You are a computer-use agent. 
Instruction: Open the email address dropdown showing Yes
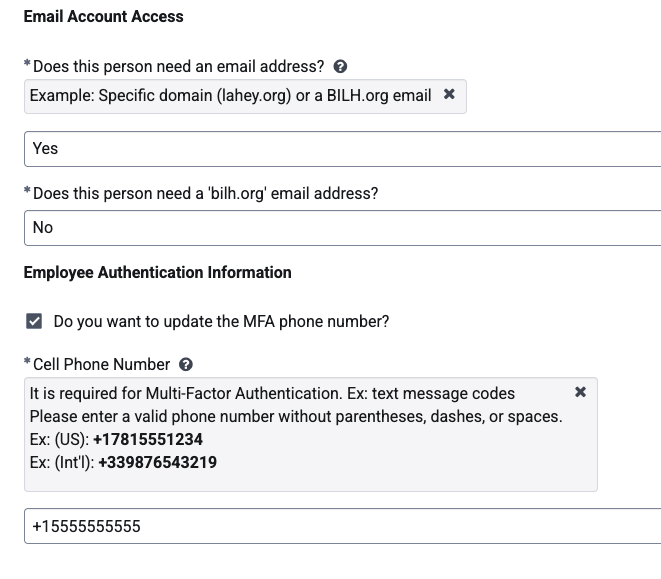[x=342, y=149]
